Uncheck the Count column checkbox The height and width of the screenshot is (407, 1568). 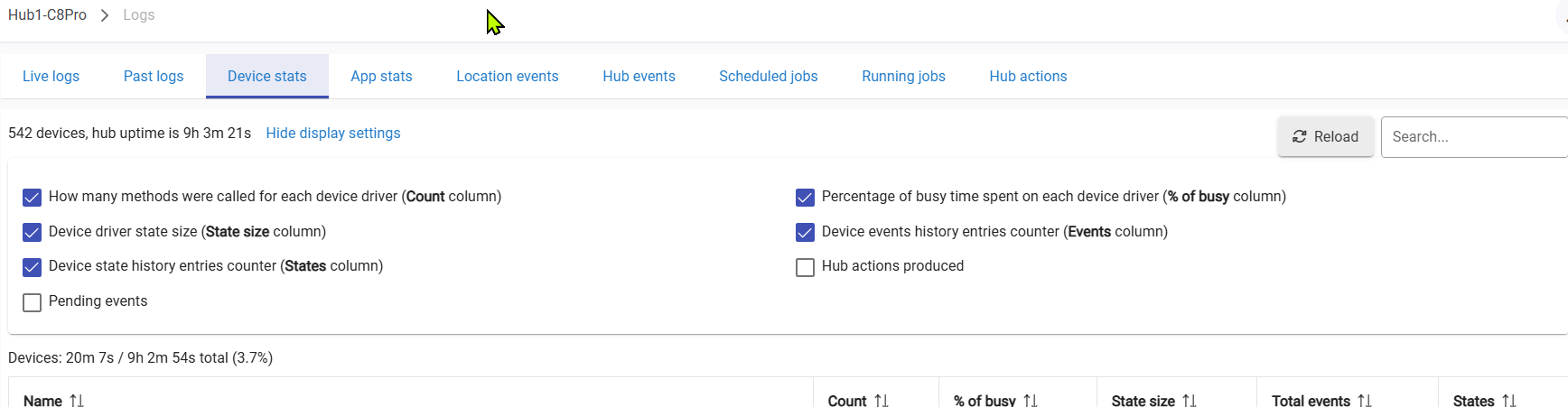click(33, 198)
